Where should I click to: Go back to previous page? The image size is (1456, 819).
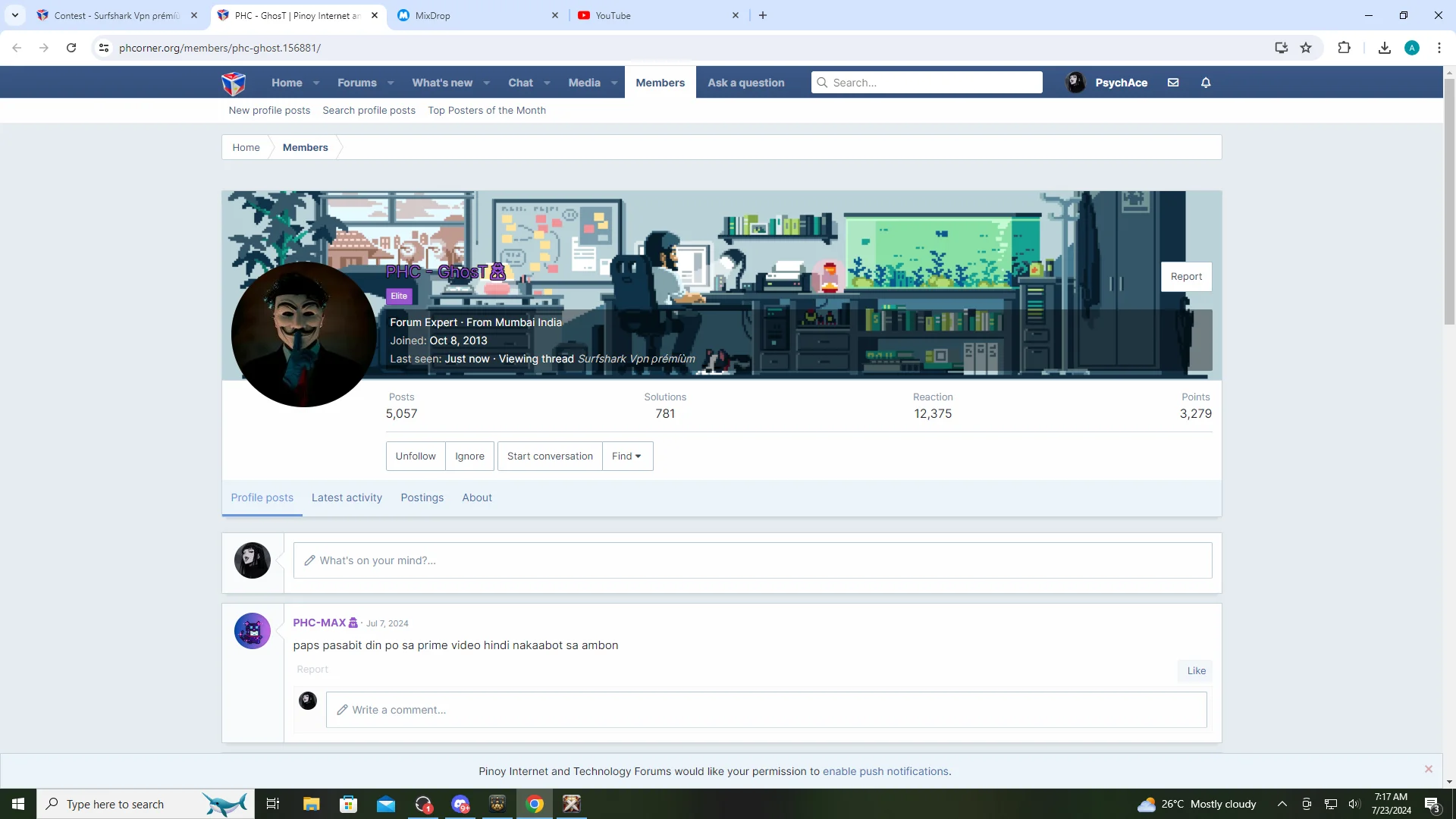pos(17,48)
